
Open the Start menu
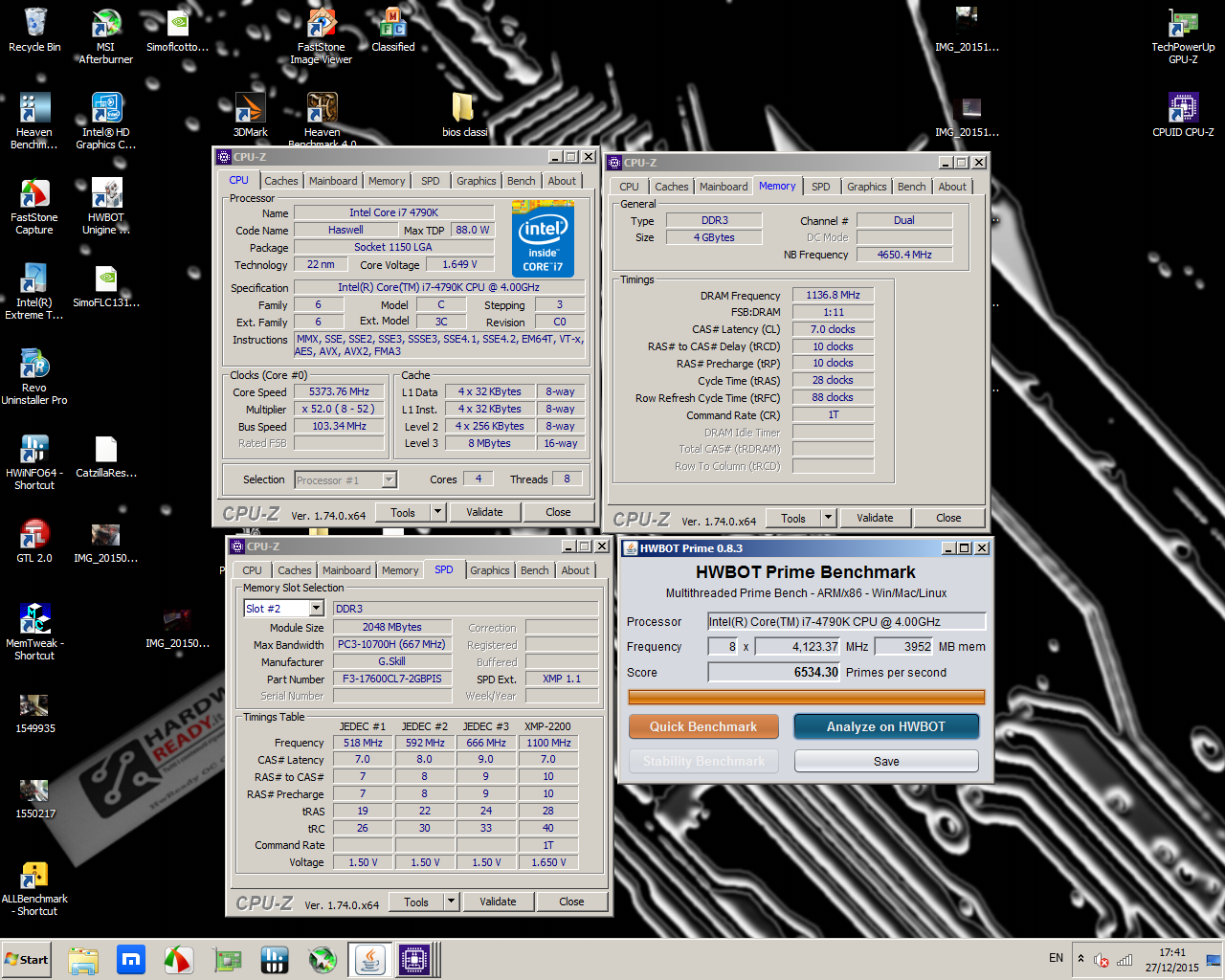click(27, 959)
